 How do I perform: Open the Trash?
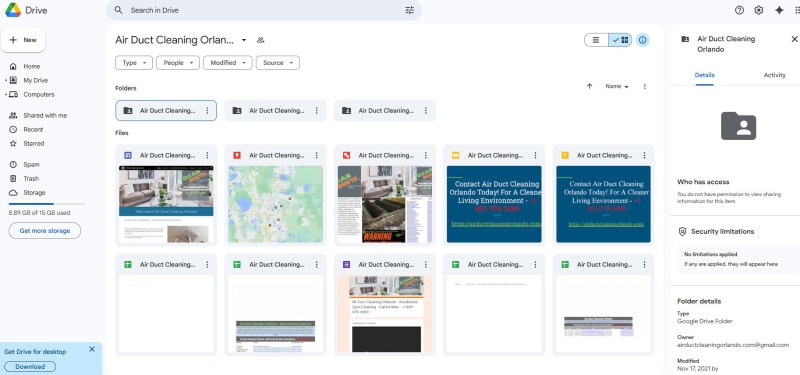(31, 179)
